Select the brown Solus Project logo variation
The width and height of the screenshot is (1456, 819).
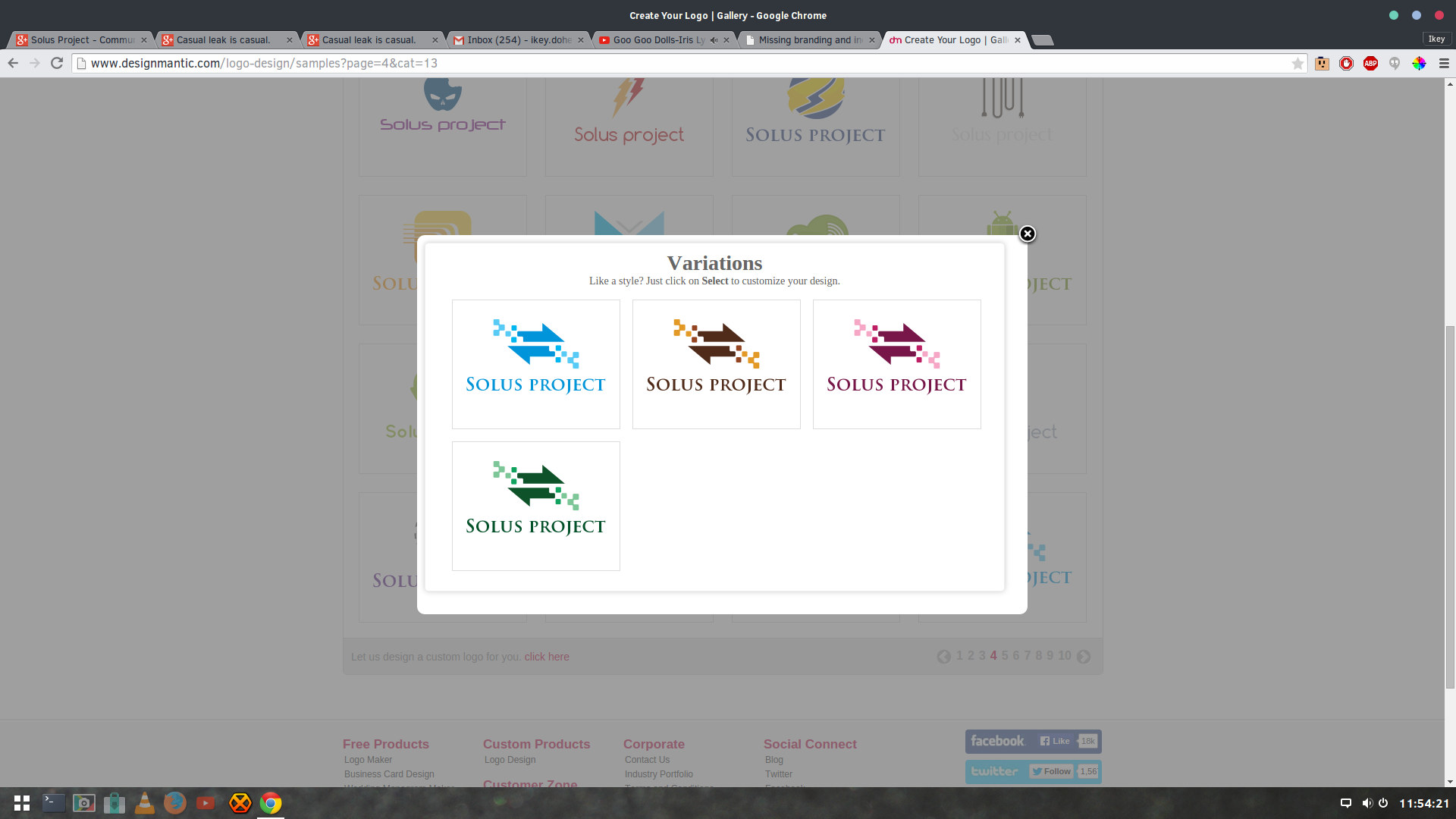pos(716,364)
